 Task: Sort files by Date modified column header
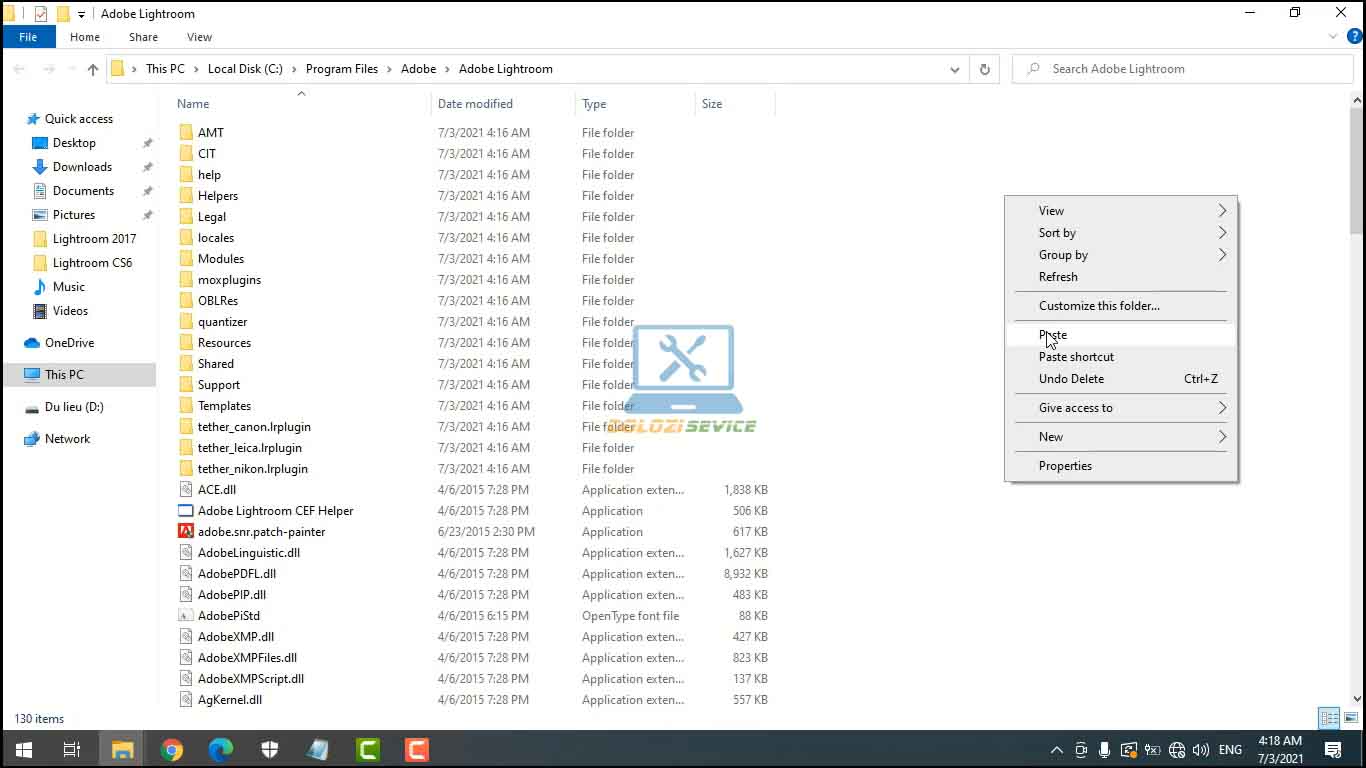click(x=475, y=104)
